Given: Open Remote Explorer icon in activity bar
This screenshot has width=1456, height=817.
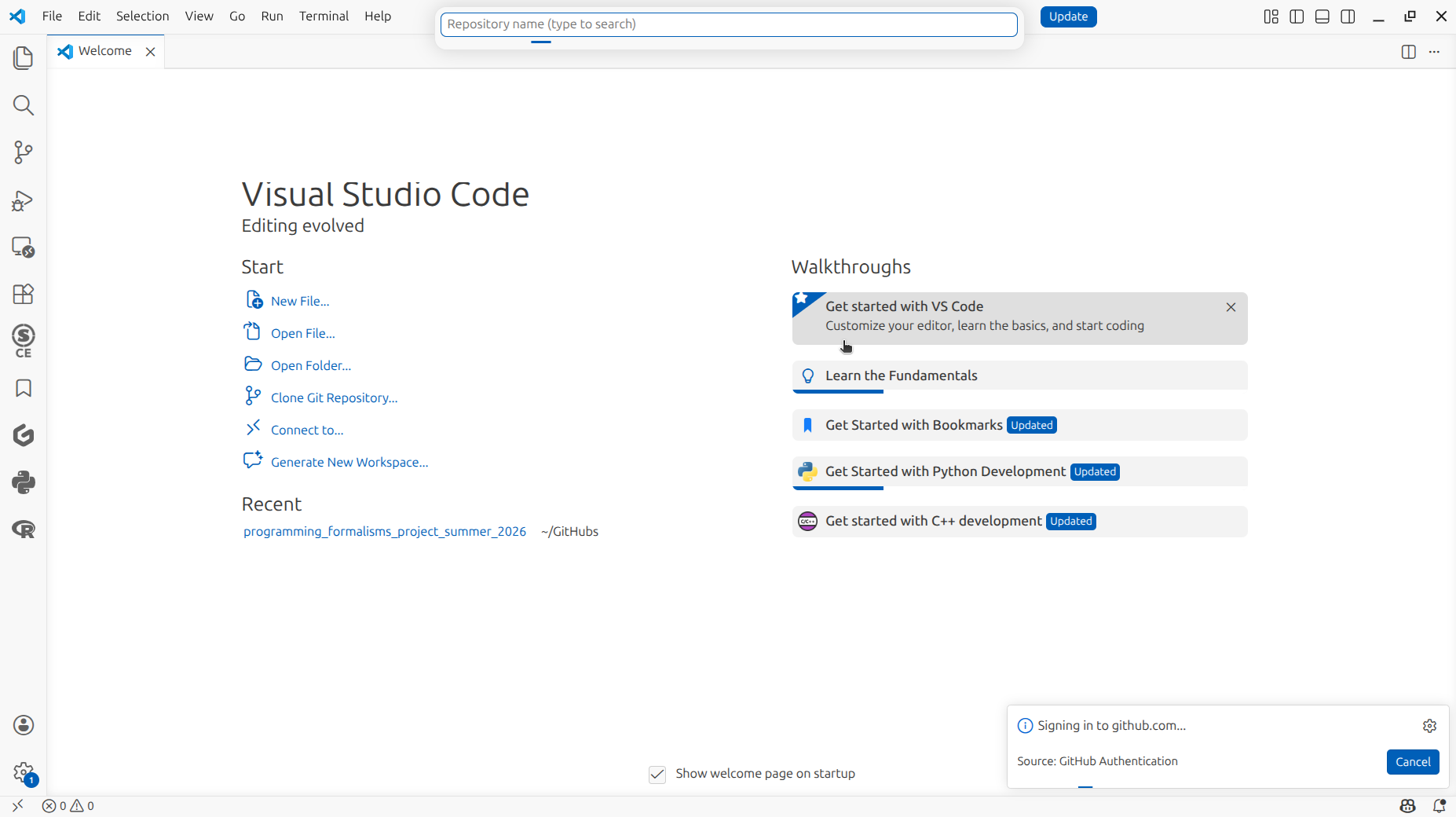Looking at the screenshot, I should point(24,247).
